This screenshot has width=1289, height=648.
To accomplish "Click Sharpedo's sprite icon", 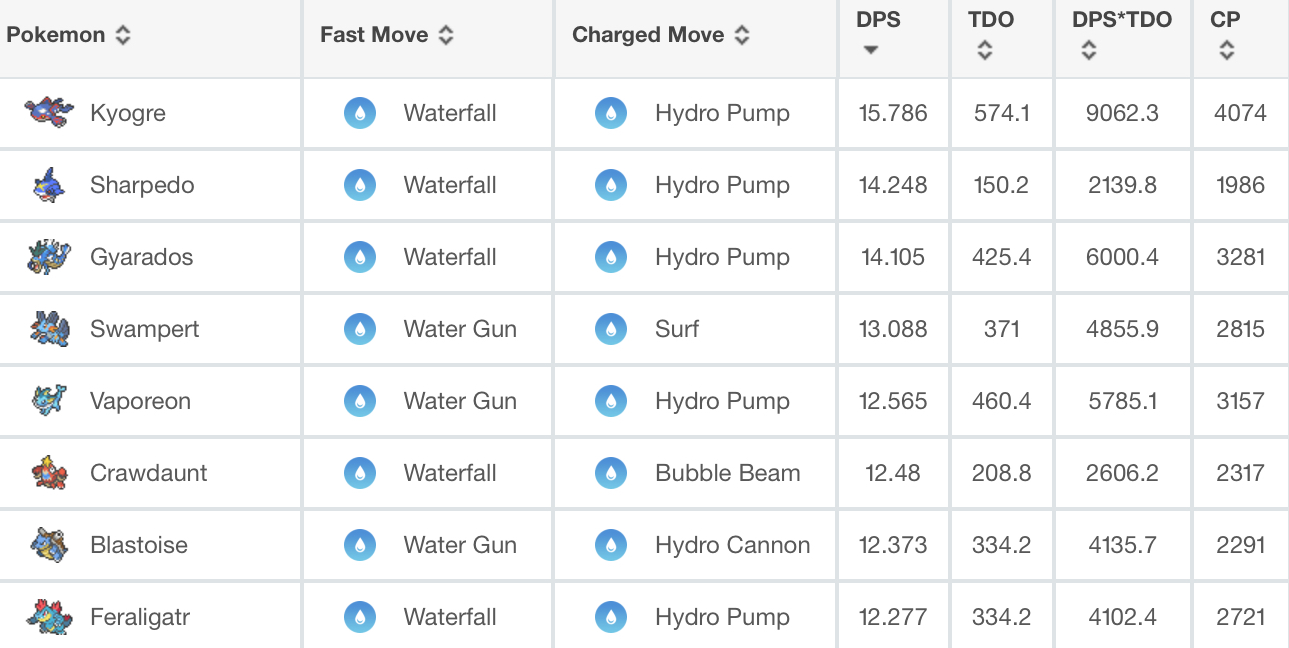I will pyautogui.click(x=49, y=185).
